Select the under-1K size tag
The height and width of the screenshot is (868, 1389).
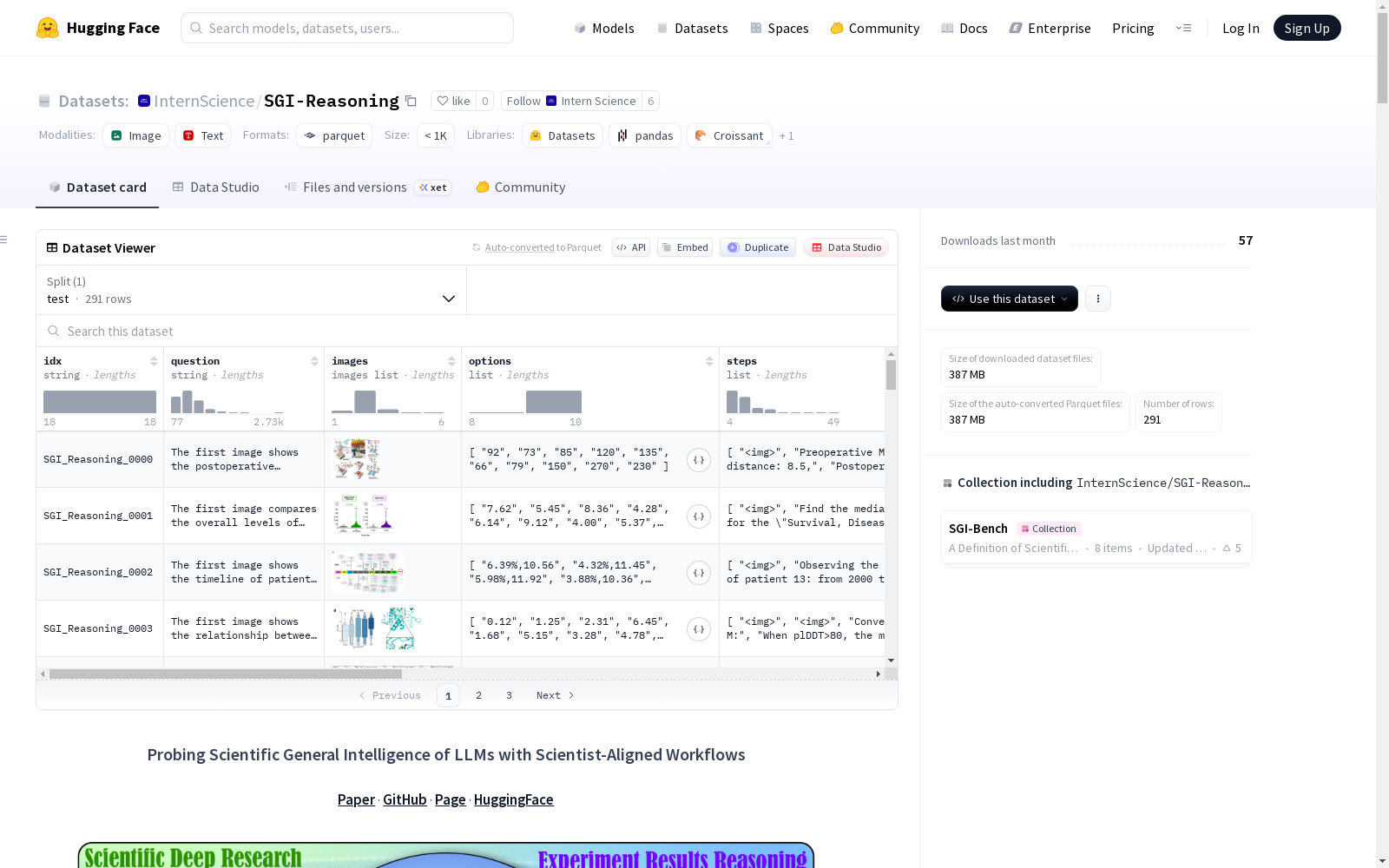coord(436,135)
